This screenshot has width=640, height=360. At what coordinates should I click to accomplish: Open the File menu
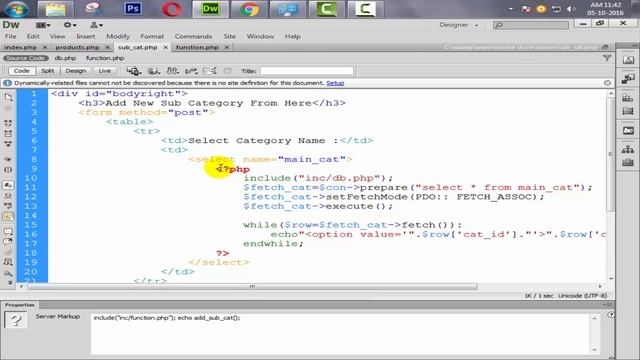[x=11, y=36]
